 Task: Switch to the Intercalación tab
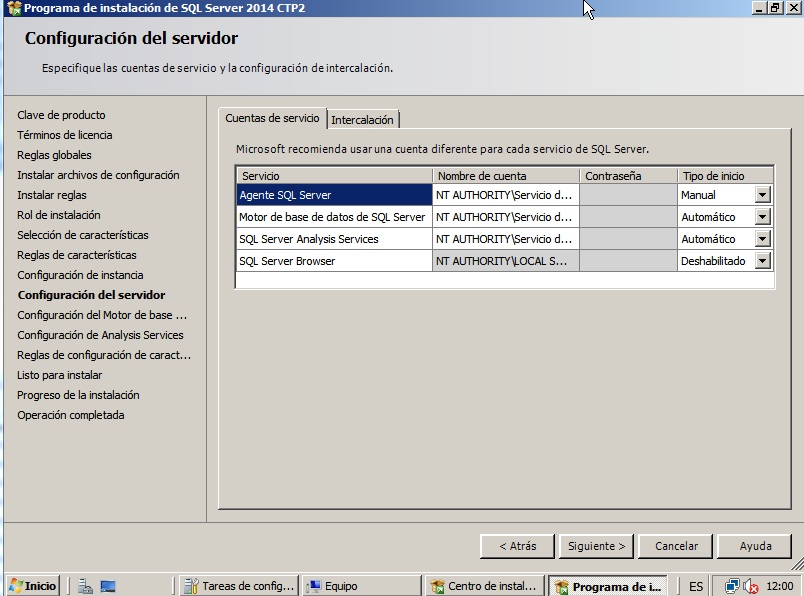[x=362, y=118]
